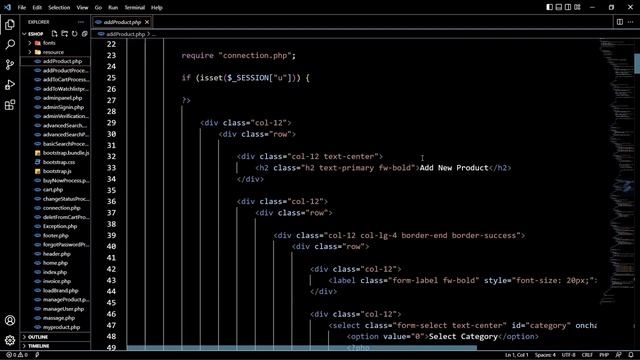
Task: Click New File icon in ESHOP header
Action: pyautogui.click(x=55, y=34)
